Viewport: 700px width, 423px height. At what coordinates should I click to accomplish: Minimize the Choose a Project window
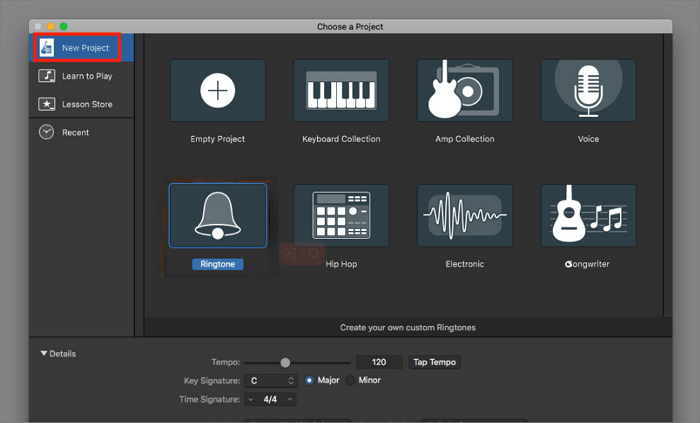51,26
